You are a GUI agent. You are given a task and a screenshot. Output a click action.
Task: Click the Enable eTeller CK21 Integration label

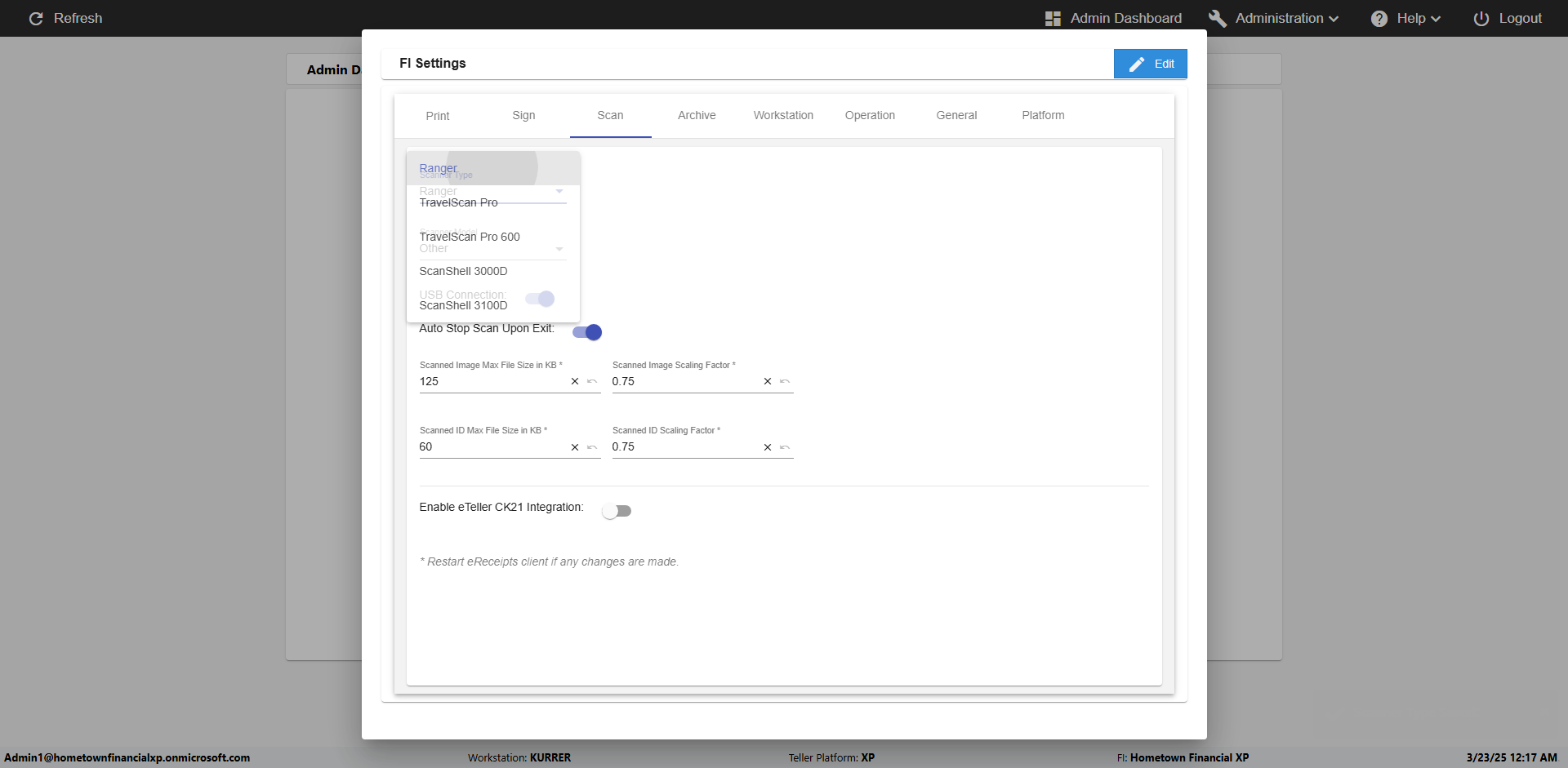[x=501, y=508]
